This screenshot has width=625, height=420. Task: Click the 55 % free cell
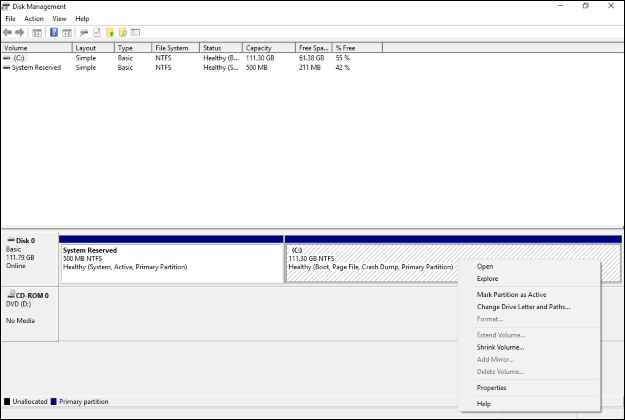pos(342,58)
